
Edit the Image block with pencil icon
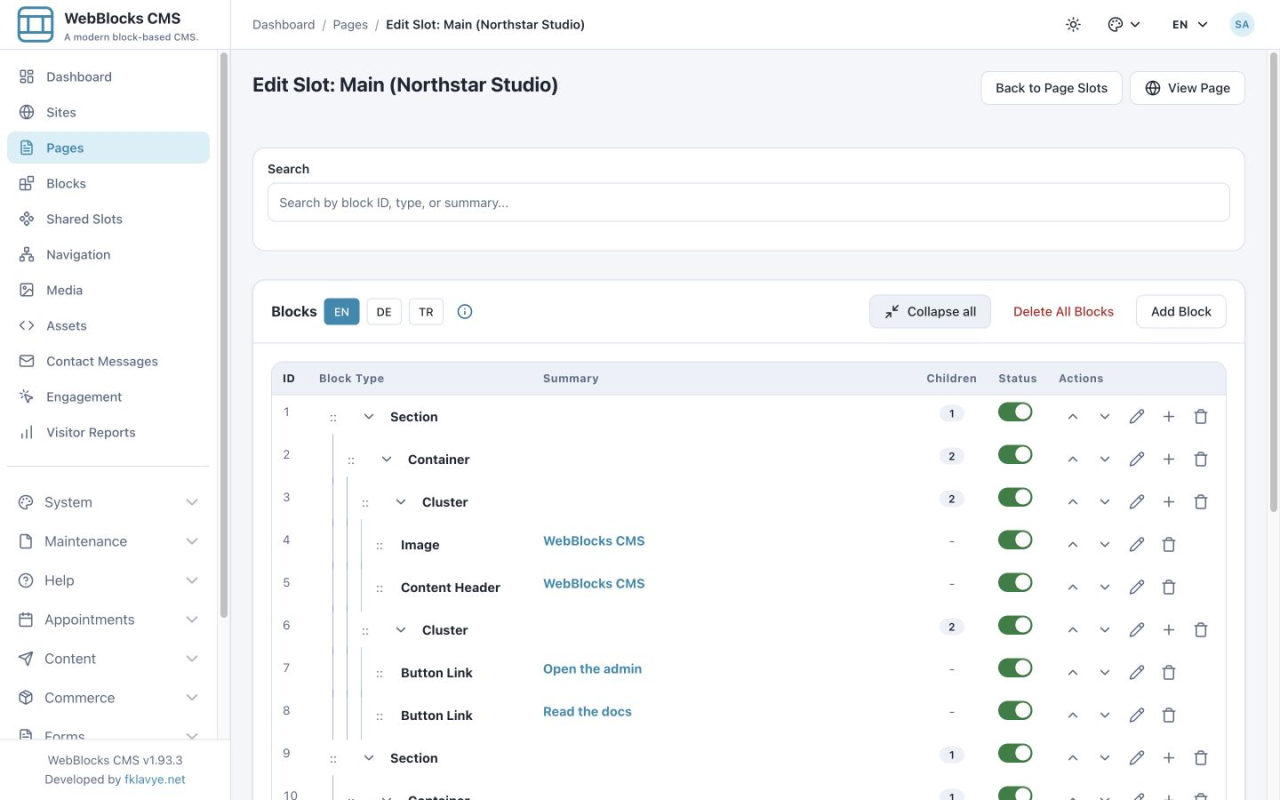click(x=1137, y=545)
